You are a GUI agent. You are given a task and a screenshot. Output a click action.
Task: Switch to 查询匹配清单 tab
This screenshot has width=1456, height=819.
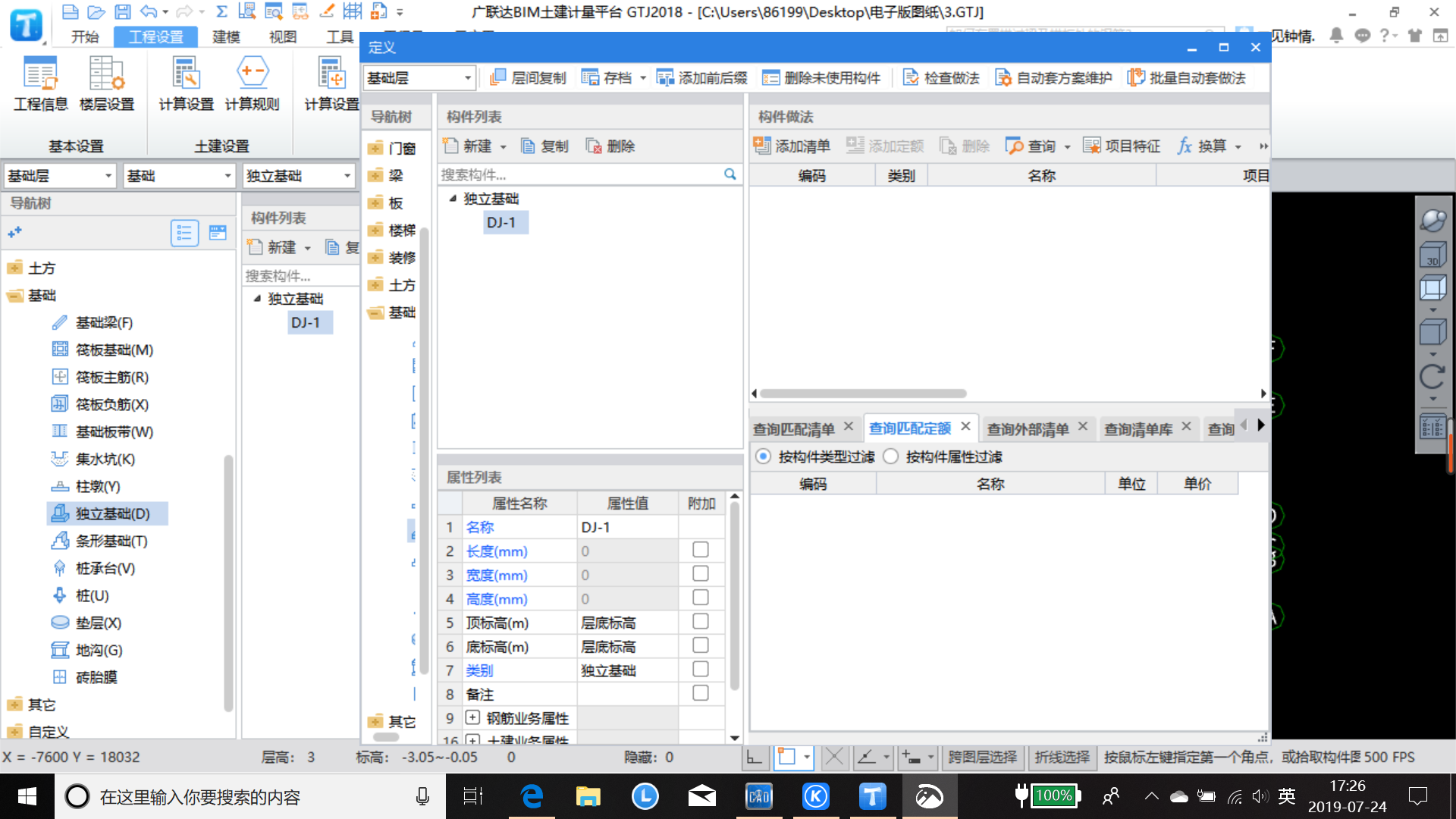pos(794,429)
